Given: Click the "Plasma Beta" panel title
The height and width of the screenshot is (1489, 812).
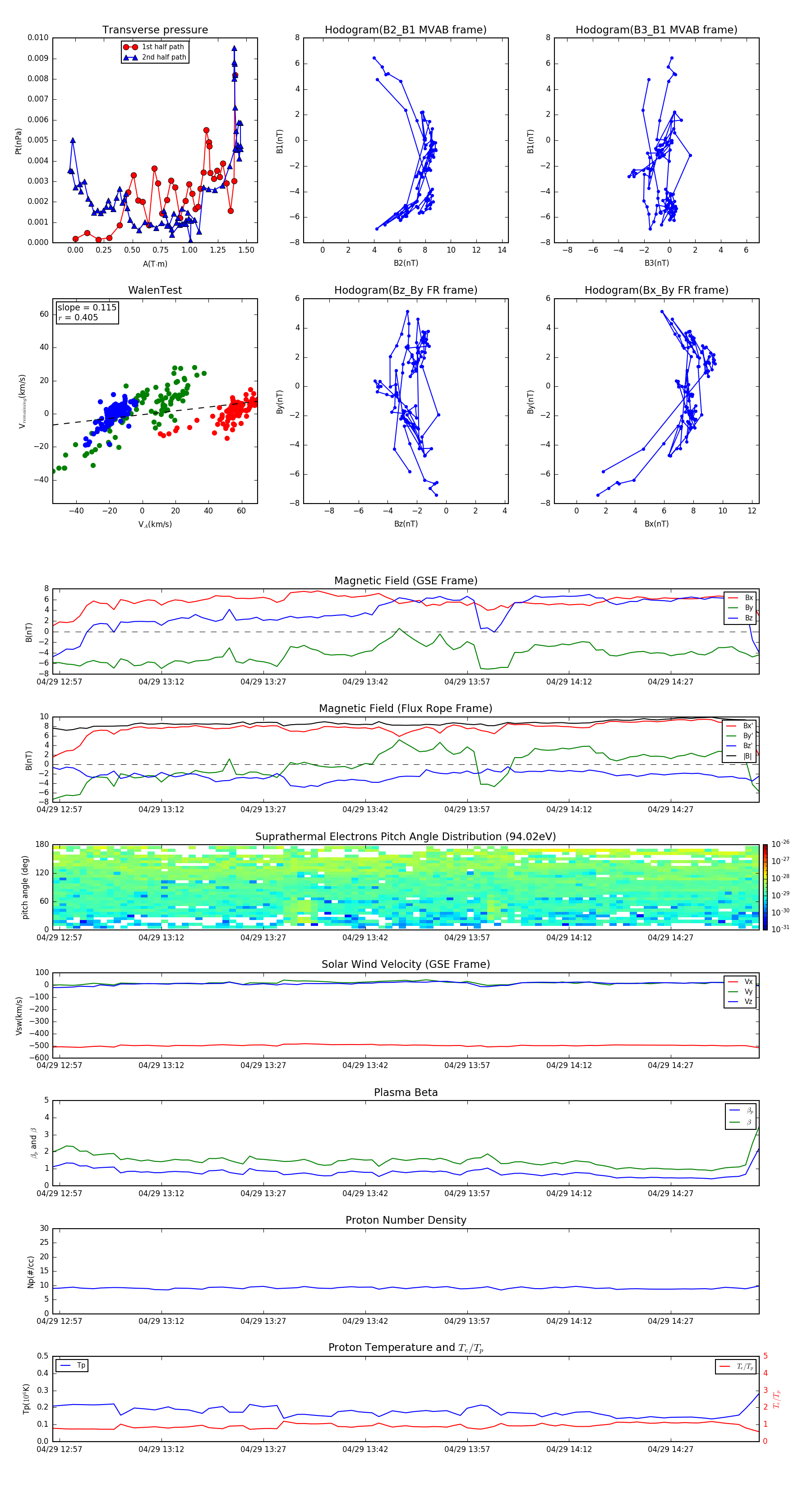Looking at the screenshot, I should click(x=406, y=1092).
